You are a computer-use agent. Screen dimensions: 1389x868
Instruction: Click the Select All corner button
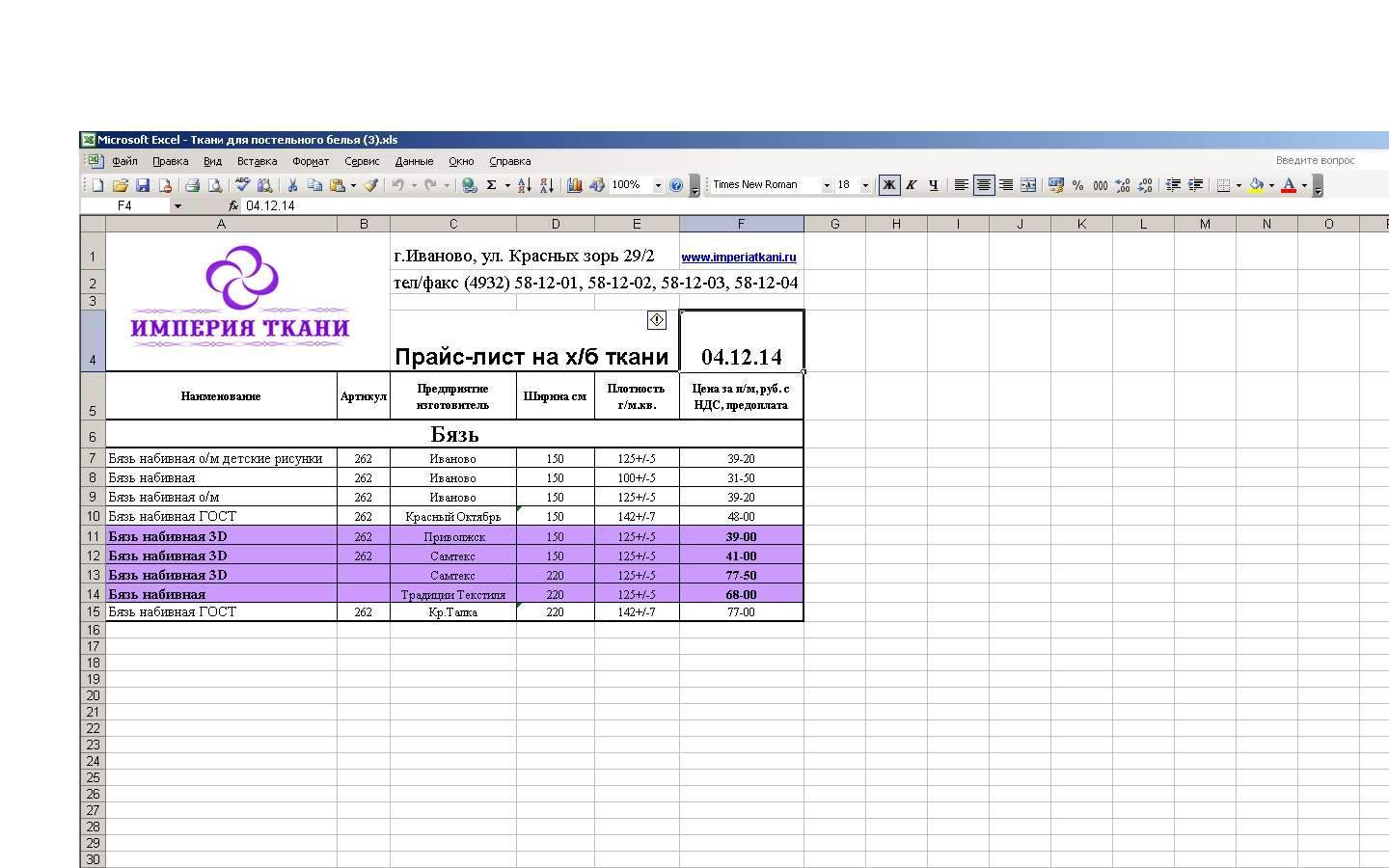point(93,224)
